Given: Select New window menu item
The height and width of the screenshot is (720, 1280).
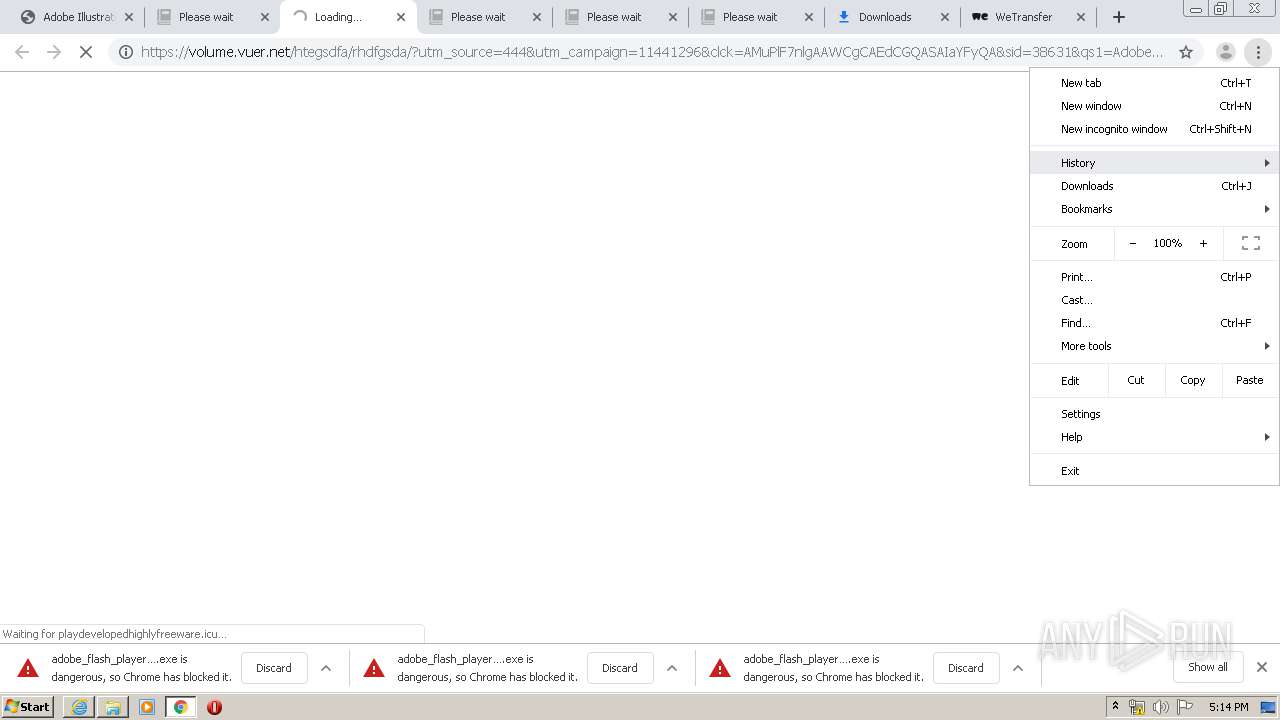Looking at the screenshot, I should 1154,106.
